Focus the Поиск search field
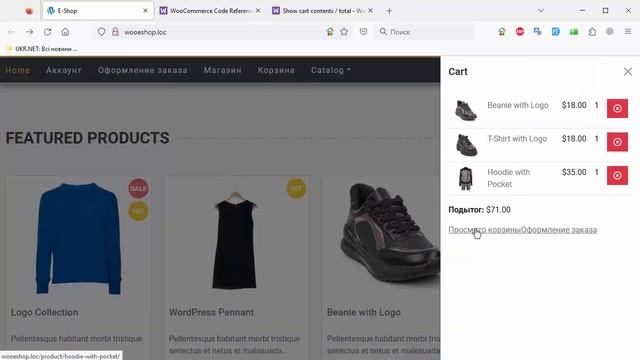This screenshot has height=360, width=640. pyautogui.click(x=424, y=32)
